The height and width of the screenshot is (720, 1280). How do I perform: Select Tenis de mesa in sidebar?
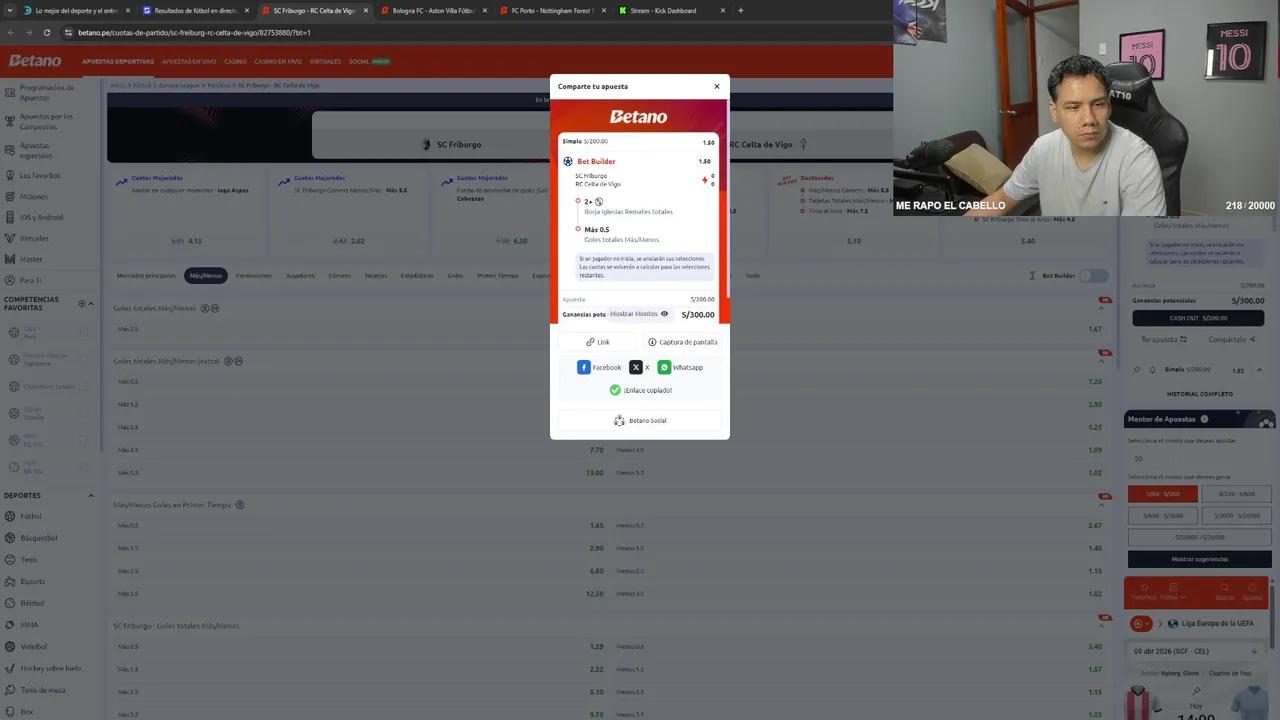click(x=42, y=690)
